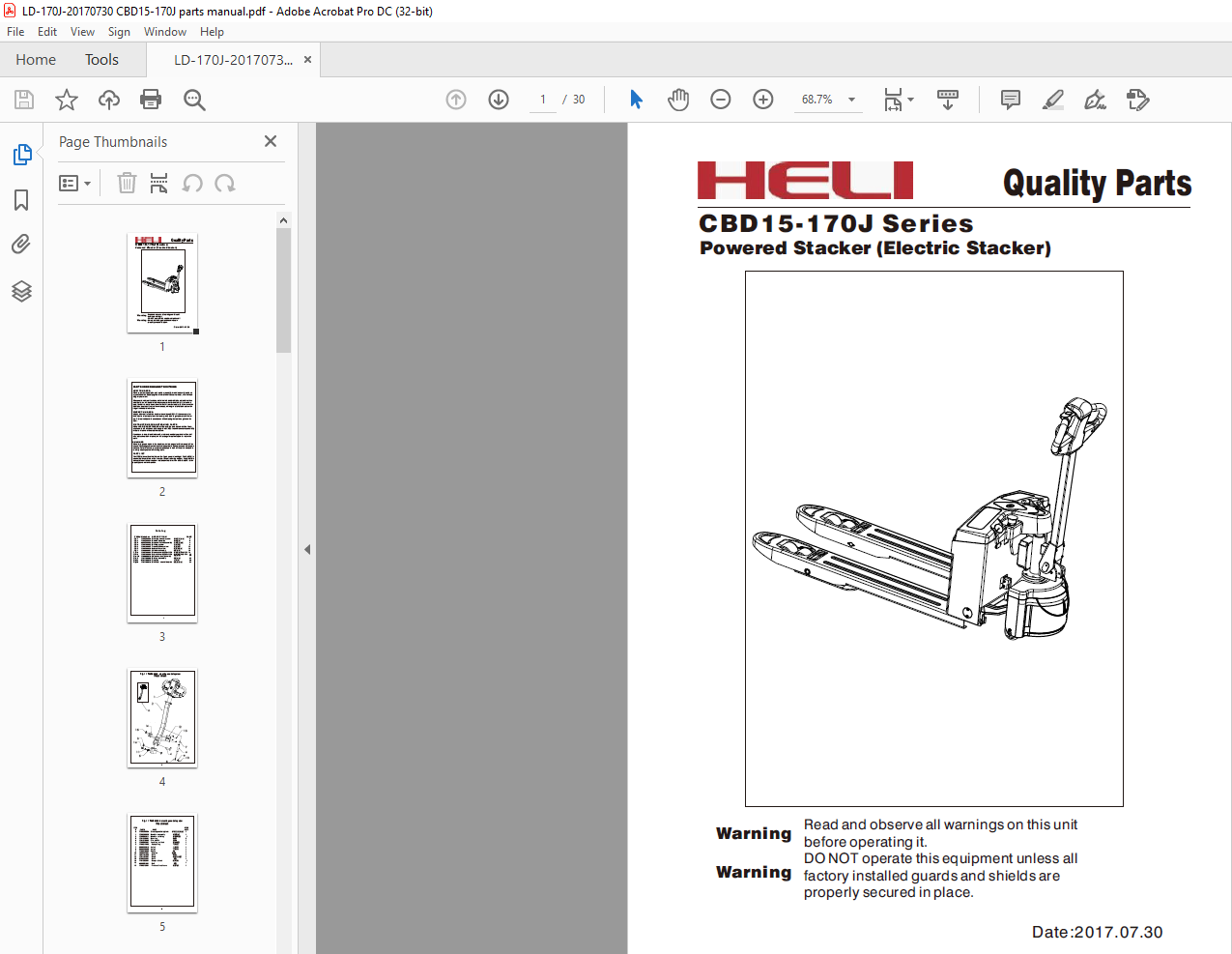This screenshot has width=1232, height=954.
Task: Click the 'CBD15-170J Series' heading text
Action: point(836,223)
